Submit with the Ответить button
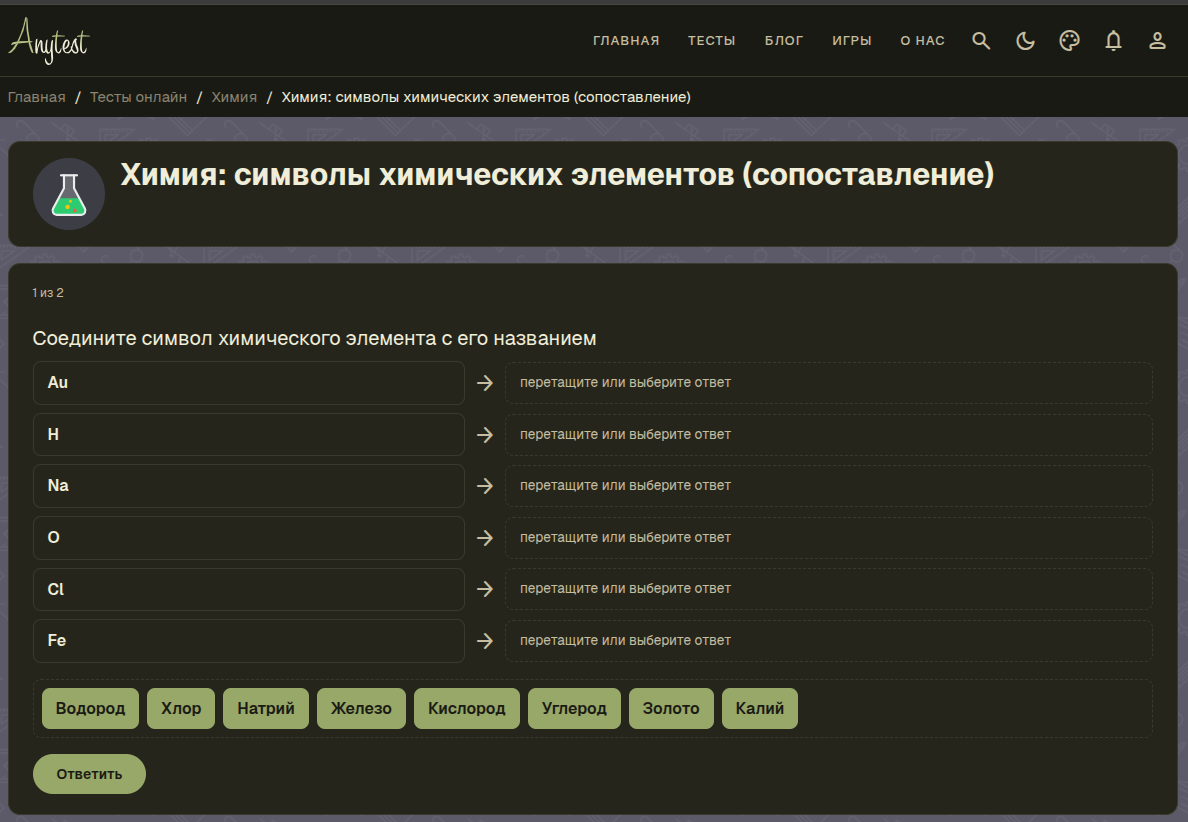Image resolution: width=1188 pixels, height=822 pixels. [89, 774]
